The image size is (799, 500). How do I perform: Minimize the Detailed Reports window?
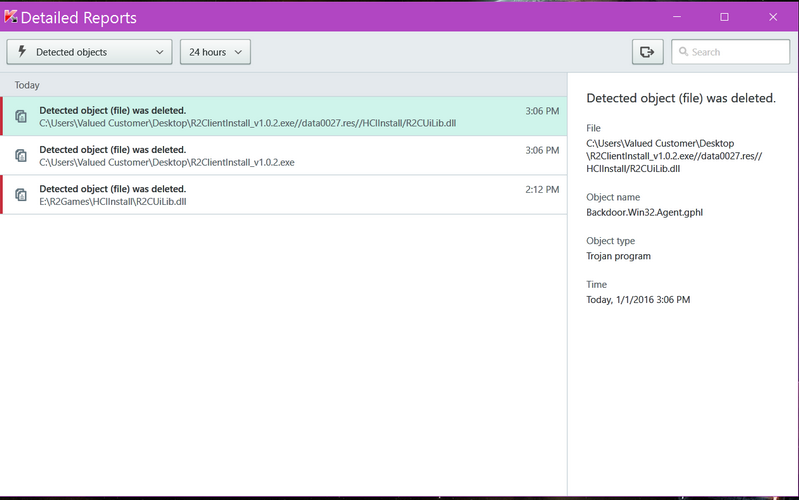678,17
